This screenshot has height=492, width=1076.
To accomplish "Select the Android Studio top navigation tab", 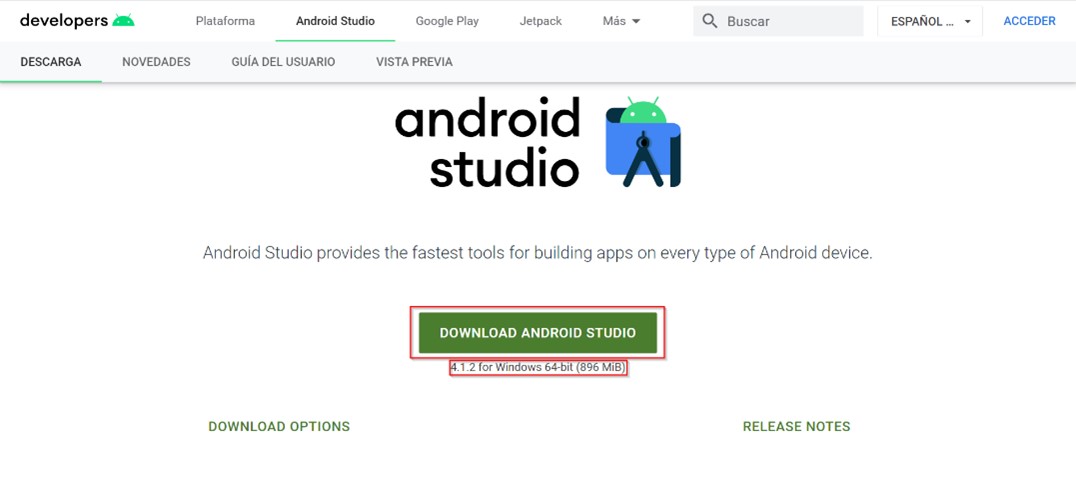I will [335, 21].
